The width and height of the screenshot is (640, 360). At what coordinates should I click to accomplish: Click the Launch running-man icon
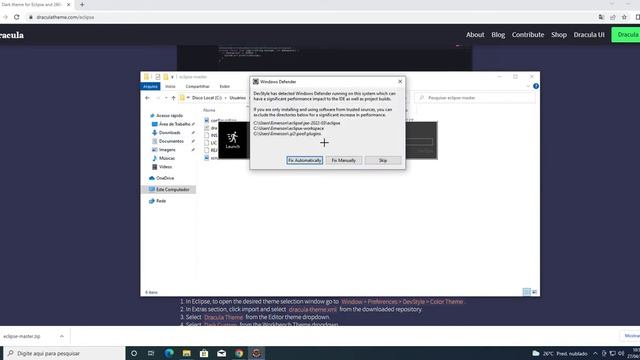pyautogui.click(x=233, y=140)
